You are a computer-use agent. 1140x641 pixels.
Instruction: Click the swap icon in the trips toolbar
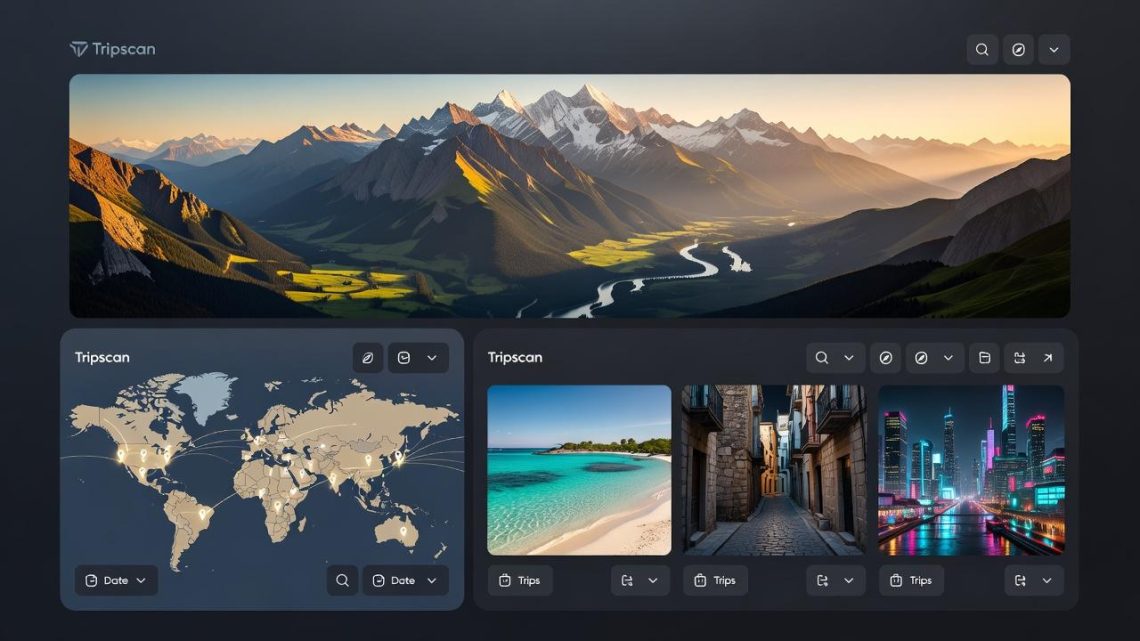tap(1019, 358)
